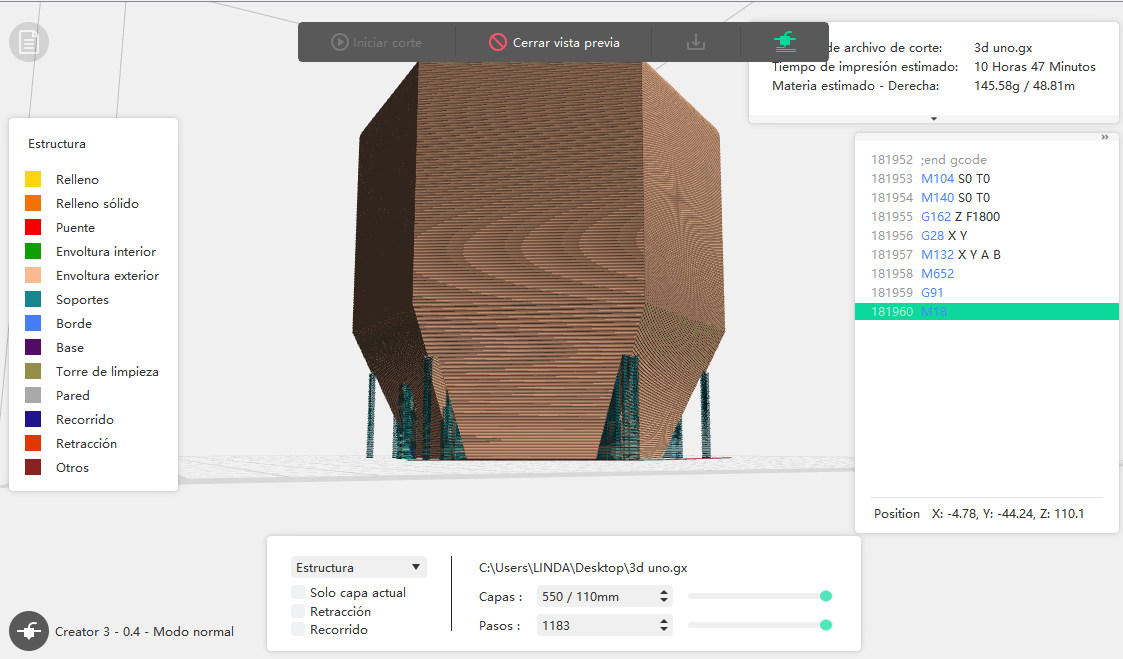Click the 10 Horas 47 Minutos estimate
Screen dimensions: 1123x659
1034,67
